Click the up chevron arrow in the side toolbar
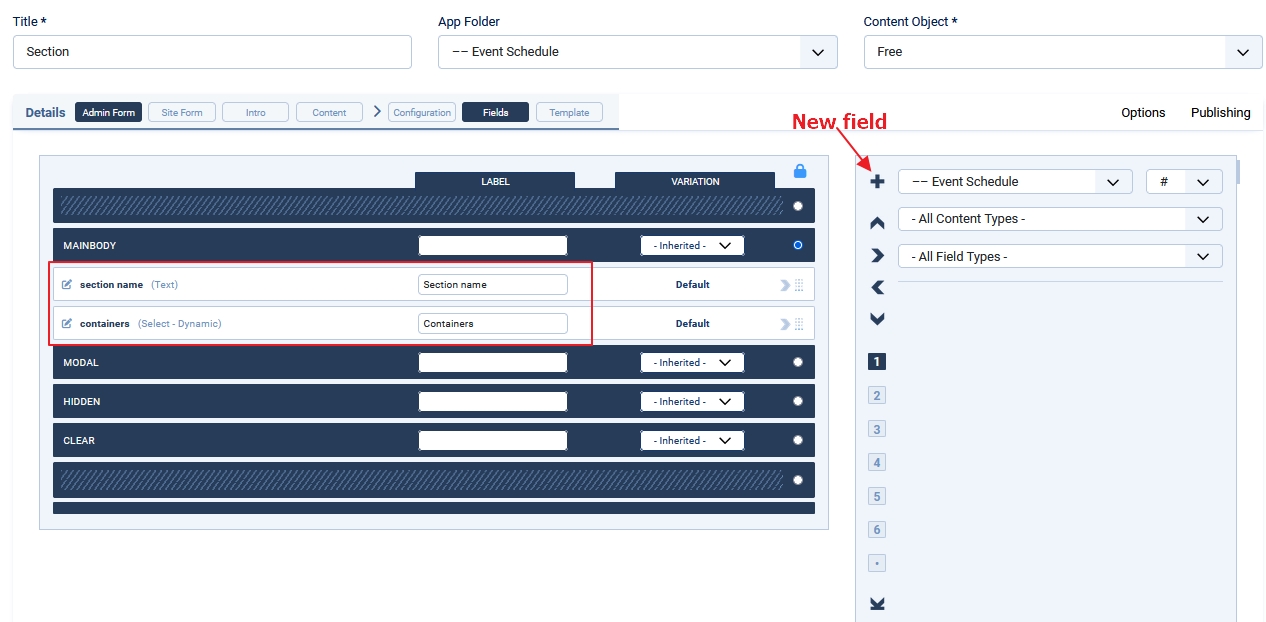The width and height of the screenshot is (1266, 622). tap(877, 223)
